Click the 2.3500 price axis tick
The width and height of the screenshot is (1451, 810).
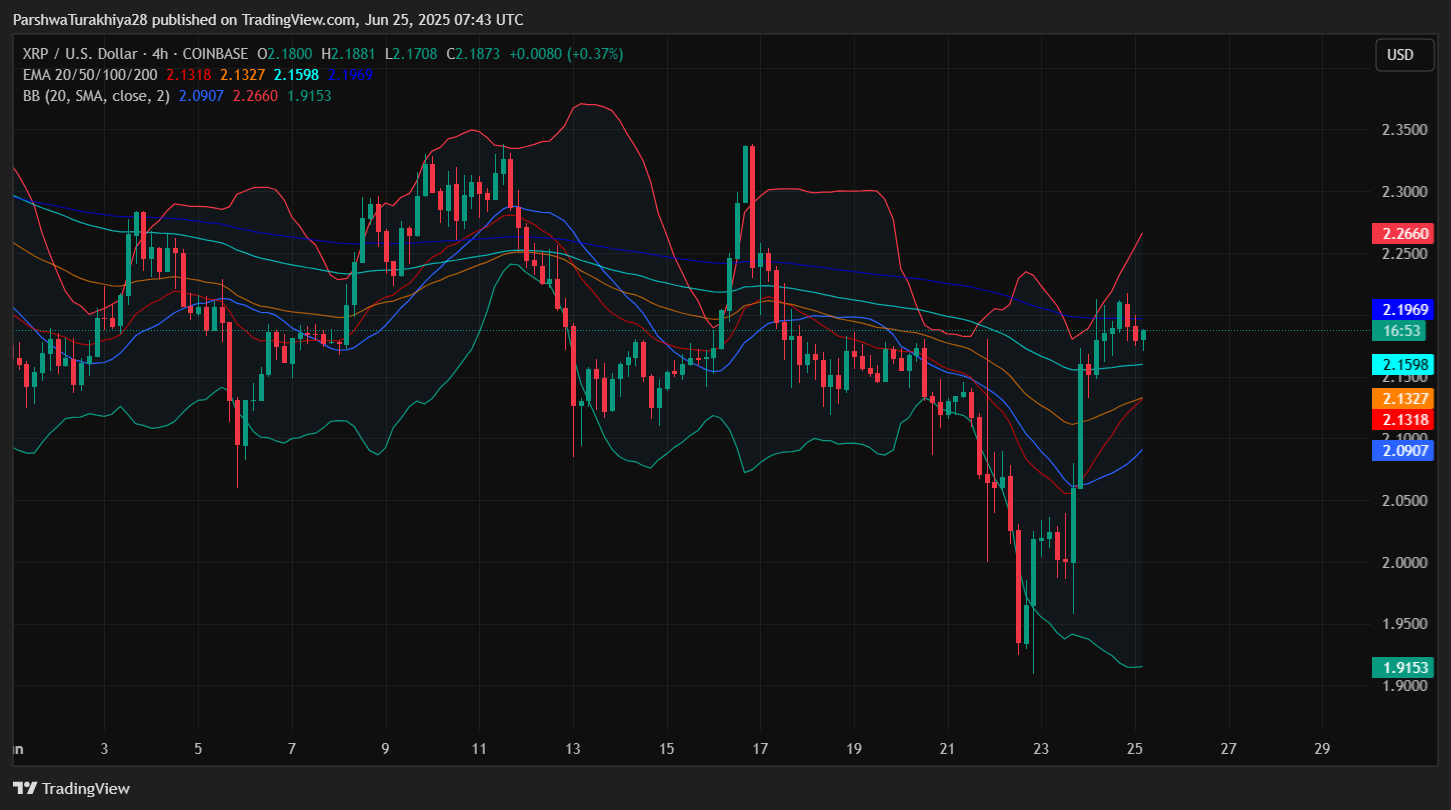click(1405, 130)
